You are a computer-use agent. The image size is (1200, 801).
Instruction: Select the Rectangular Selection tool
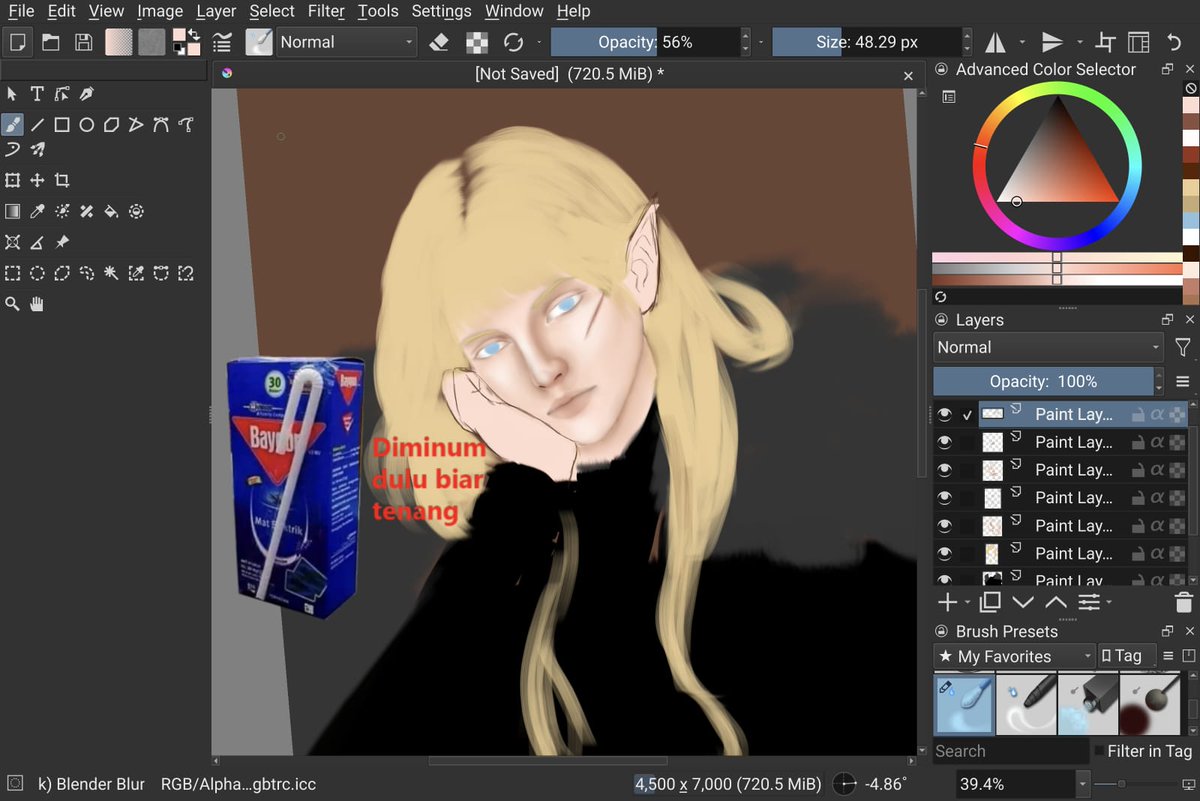[12, 273]
